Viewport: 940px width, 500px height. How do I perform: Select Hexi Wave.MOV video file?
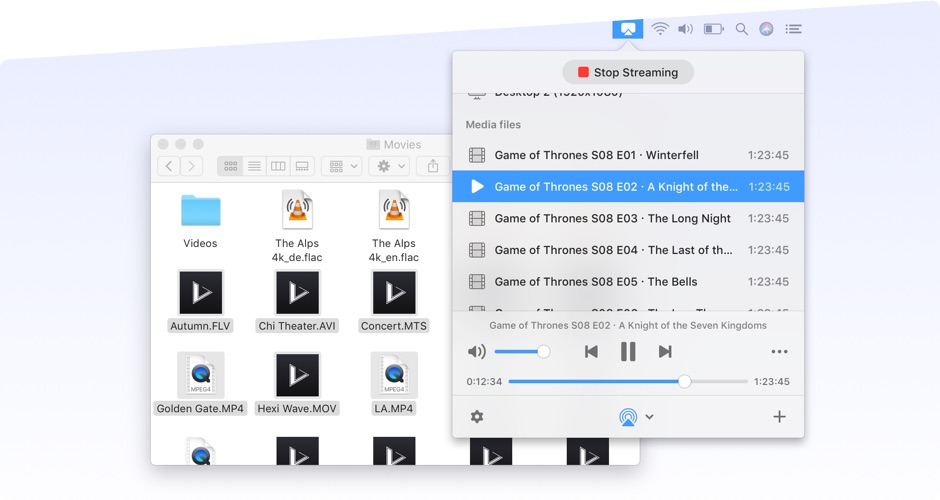[297, 384]
